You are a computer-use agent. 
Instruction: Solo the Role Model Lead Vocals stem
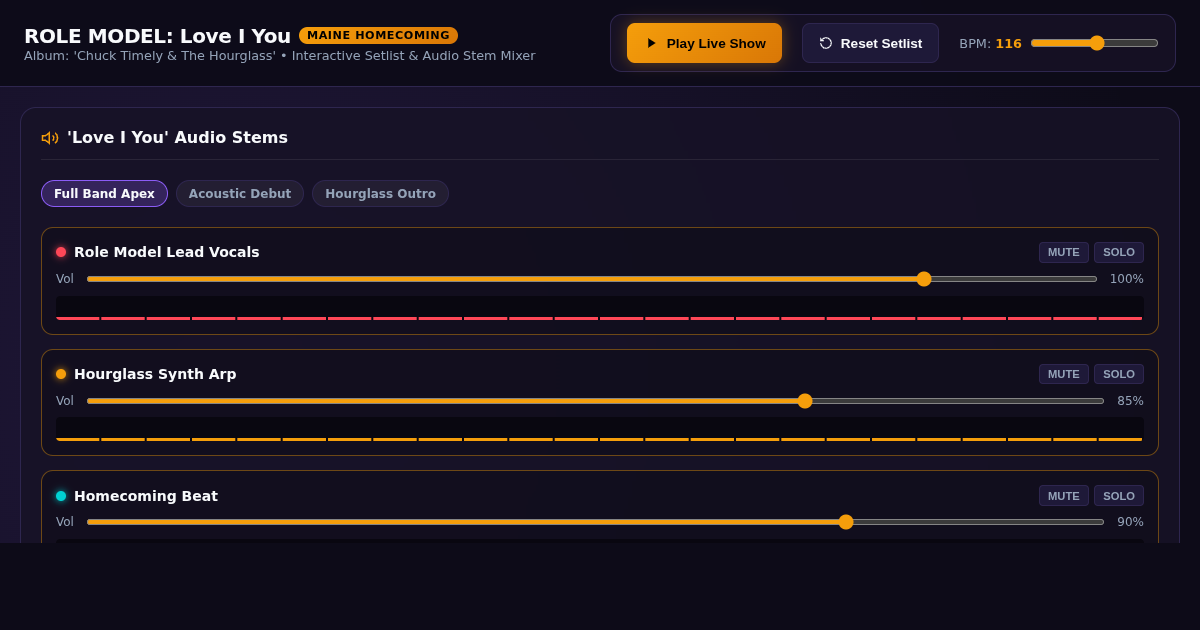click(x=1119, y=252)
